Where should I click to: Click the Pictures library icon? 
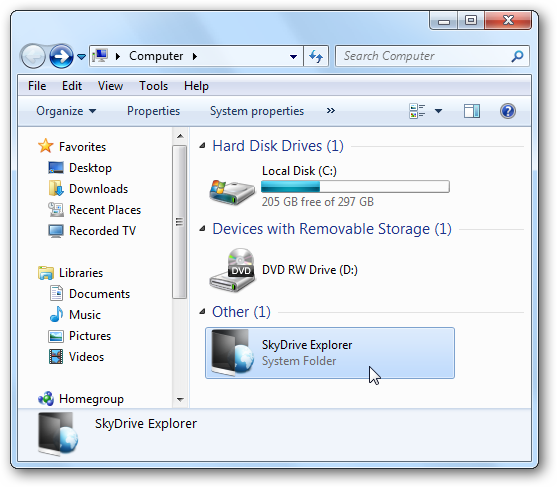click(56, 336)
